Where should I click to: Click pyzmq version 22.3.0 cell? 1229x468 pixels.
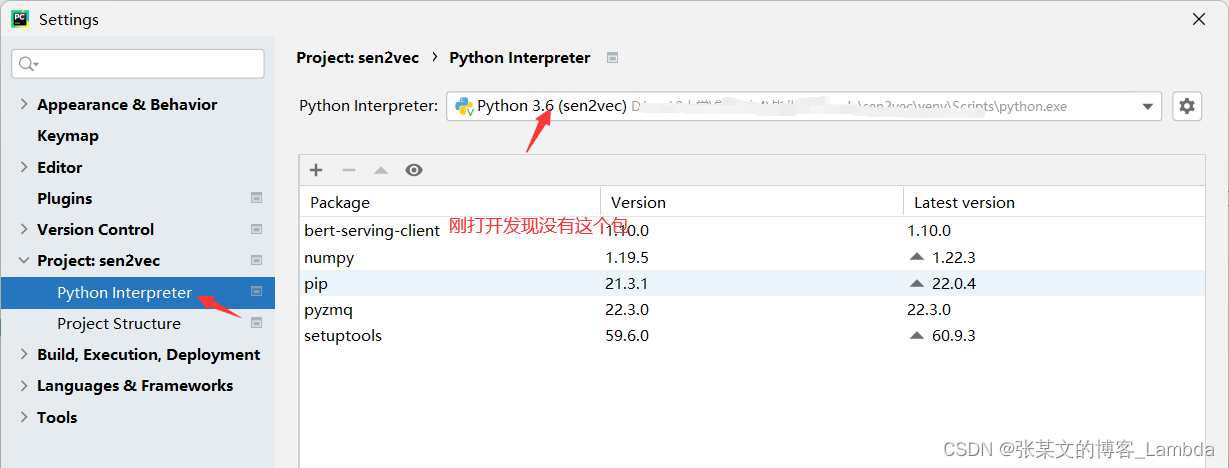coord(627,310)
